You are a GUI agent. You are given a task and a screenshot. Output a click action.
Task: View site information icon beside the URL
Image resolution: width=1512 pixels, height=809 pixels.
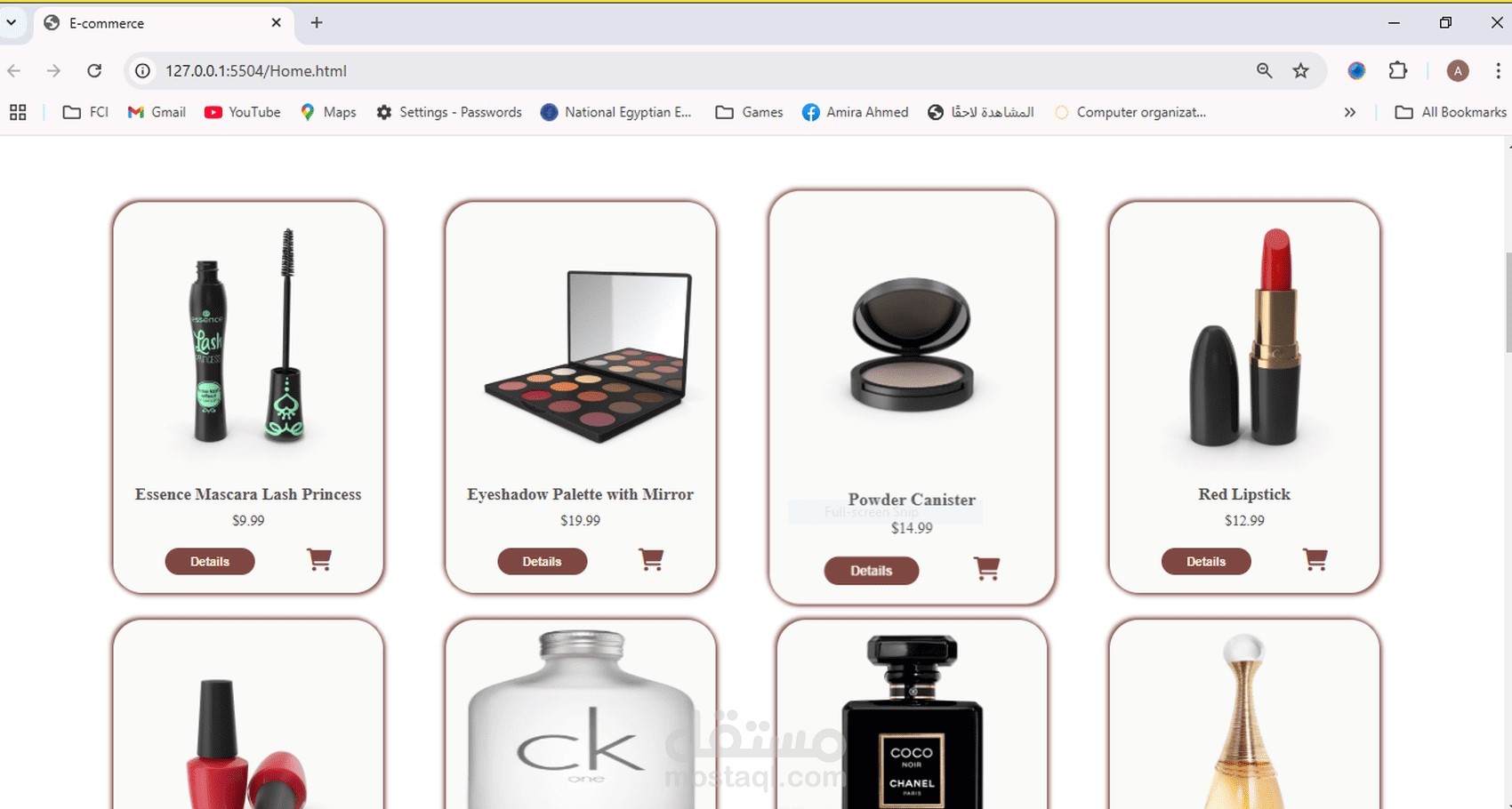(x=142, y=70)
